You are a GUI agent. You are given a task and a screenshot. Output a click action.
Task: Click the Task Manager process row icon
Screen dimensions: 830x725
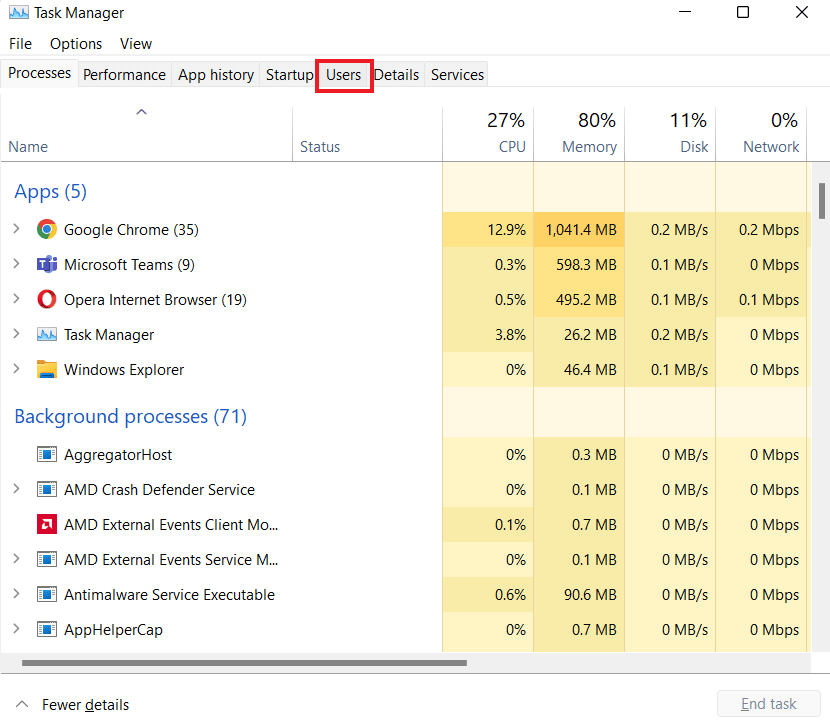tap(47, 334)
